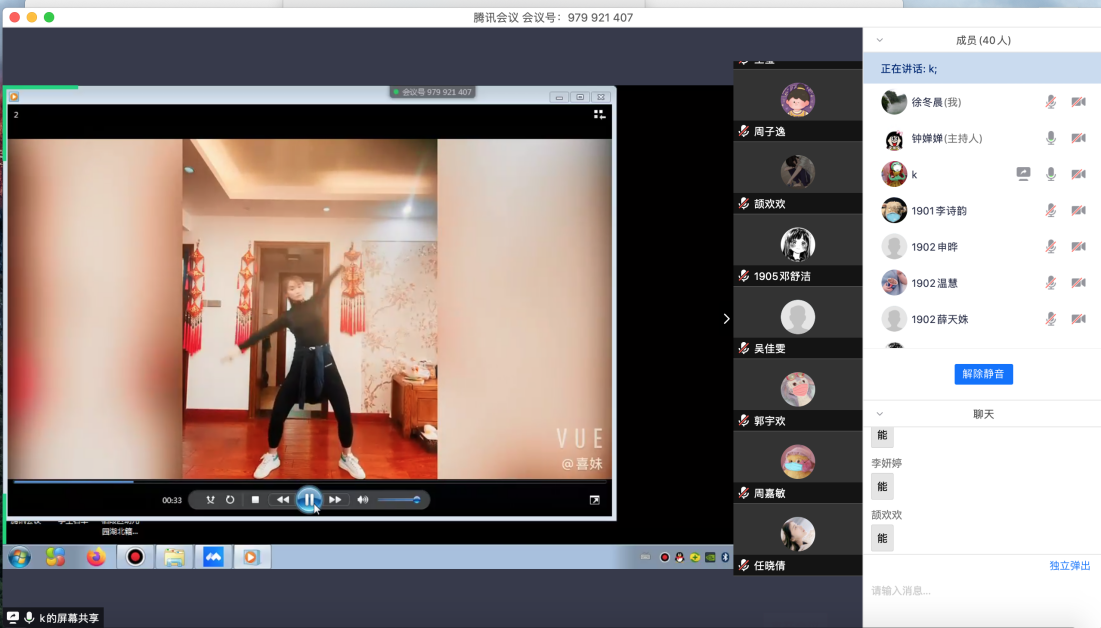
Task: Click microphone icon for 徐冬晨(我)
Action: coord(1050,102)
